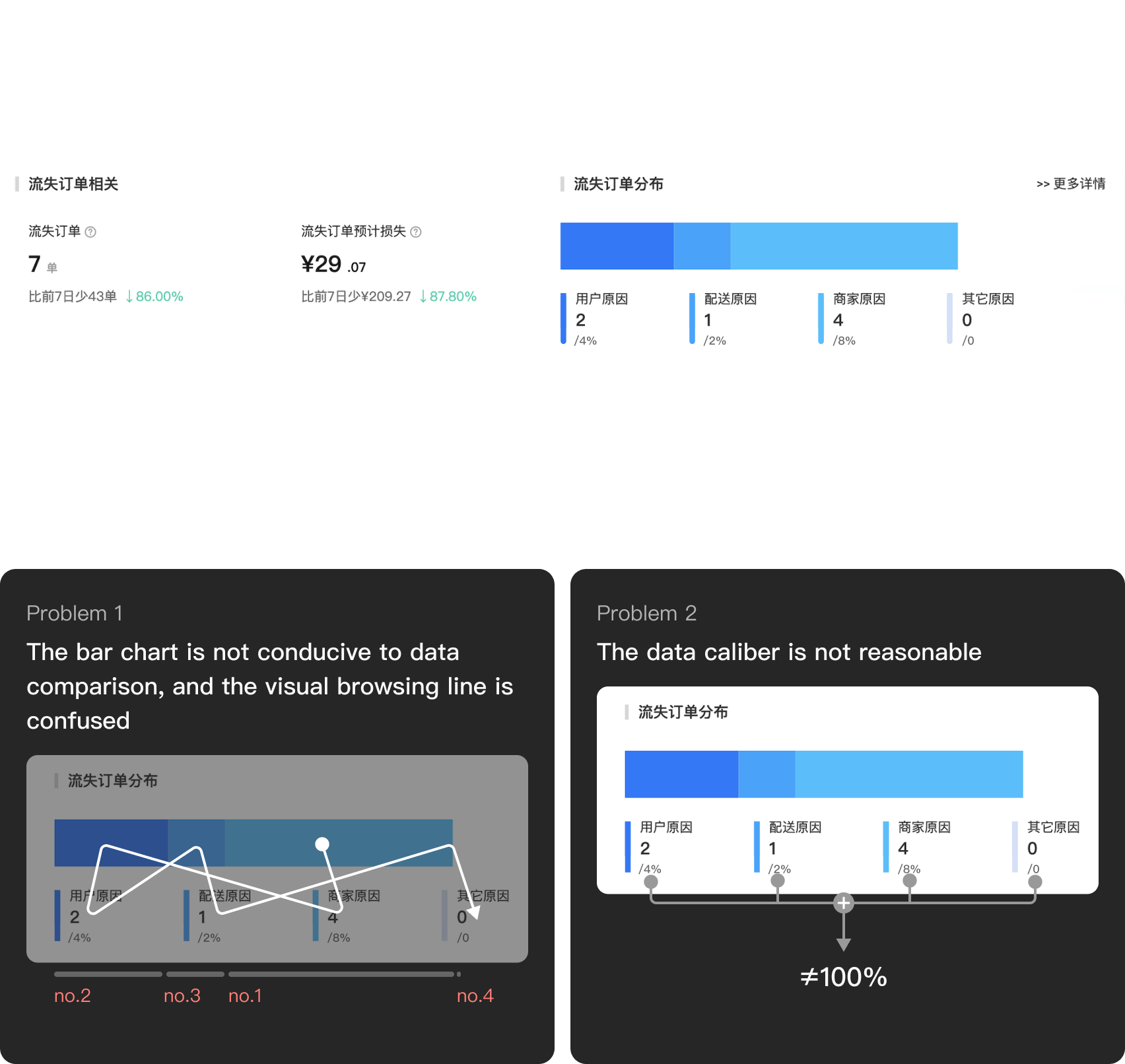This screenshot has width=1125, height=1064.
Task: Click help icon beside 流失订单 label
Action: click(x=91, y=232)
